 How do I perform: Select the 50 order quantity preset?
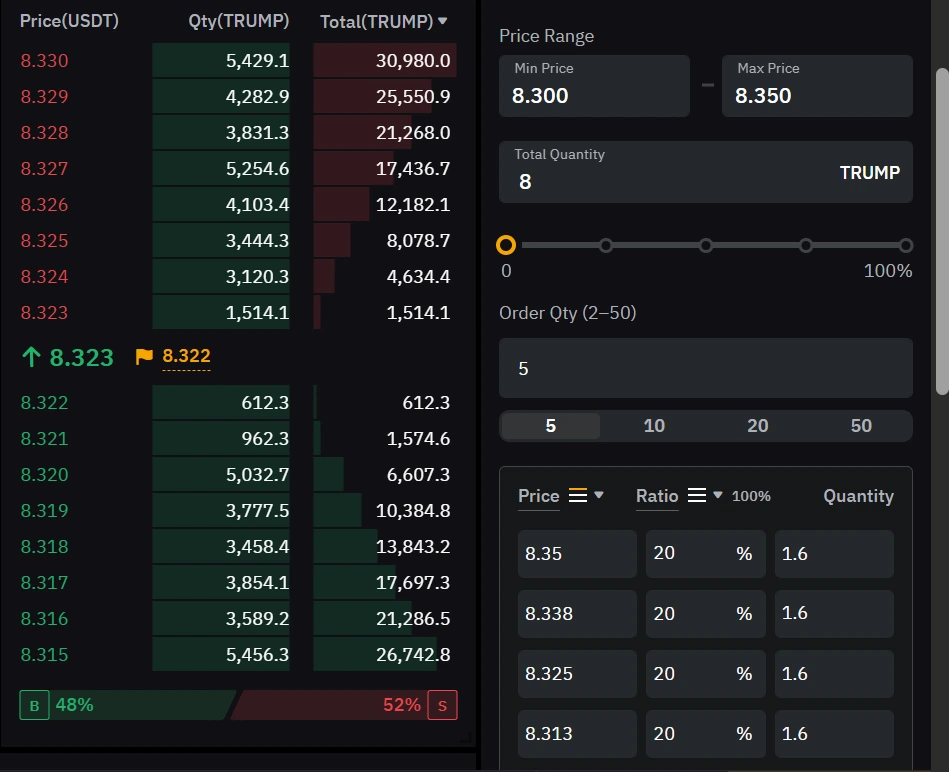tap(860, 425)
